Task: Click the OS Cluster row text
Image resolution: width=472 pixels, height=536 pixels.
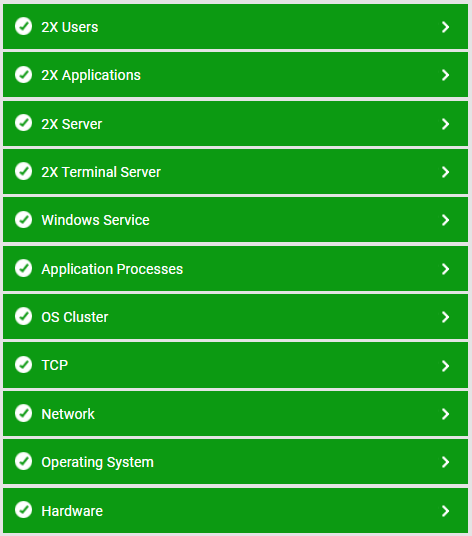Action: click(75, 317)
